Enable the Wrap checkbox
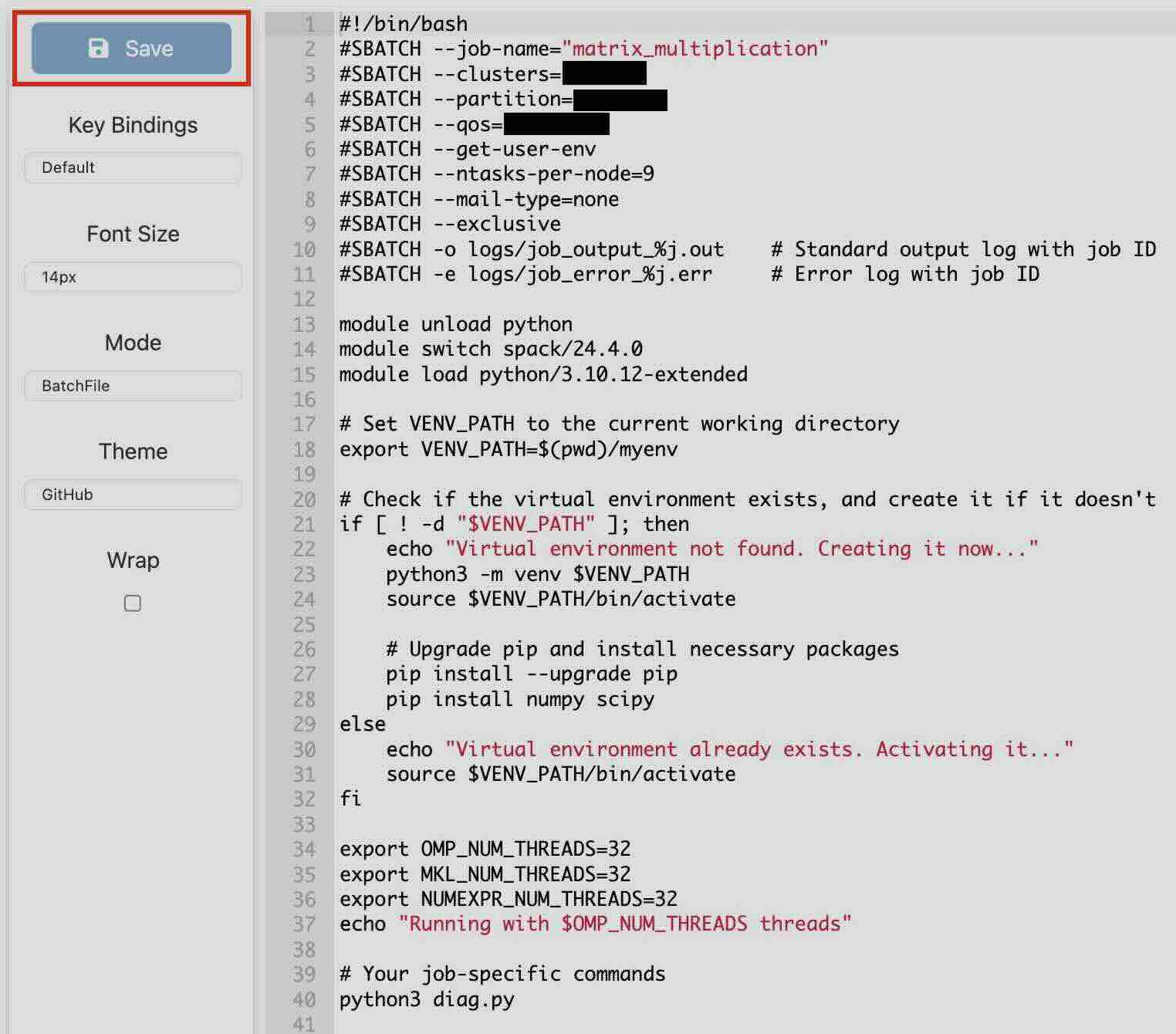The height and width of the screenshot is (1034, 1176). point(133,603)
